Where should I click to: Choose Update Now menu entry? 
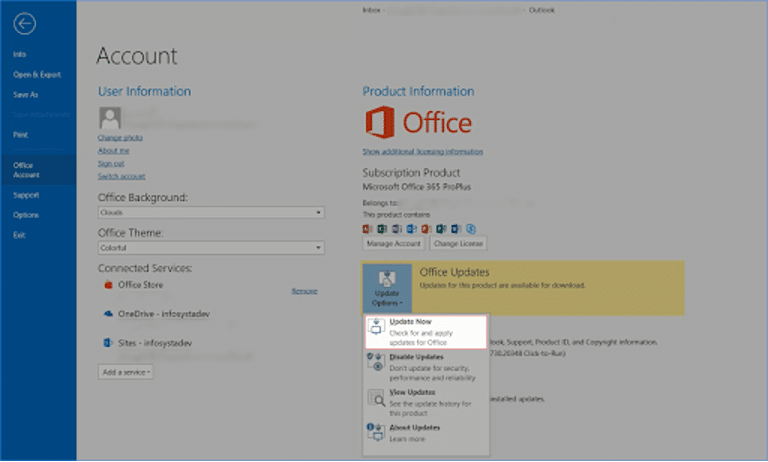pyautogui.click(x=426, y=332)
